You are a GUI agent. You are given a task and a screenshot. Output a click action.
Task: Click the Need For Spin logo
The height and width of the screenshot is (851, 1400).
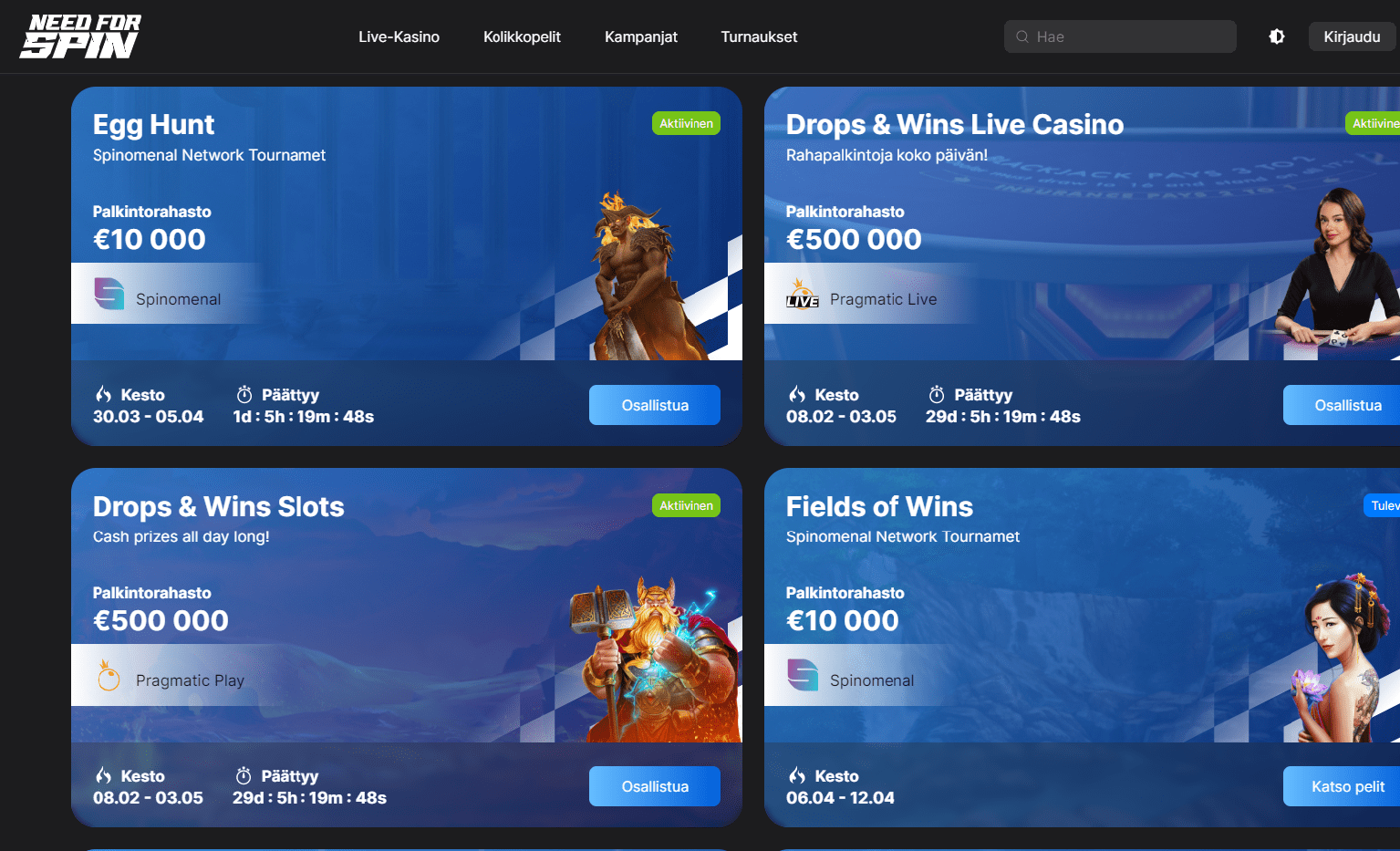[x=81, y=36]
